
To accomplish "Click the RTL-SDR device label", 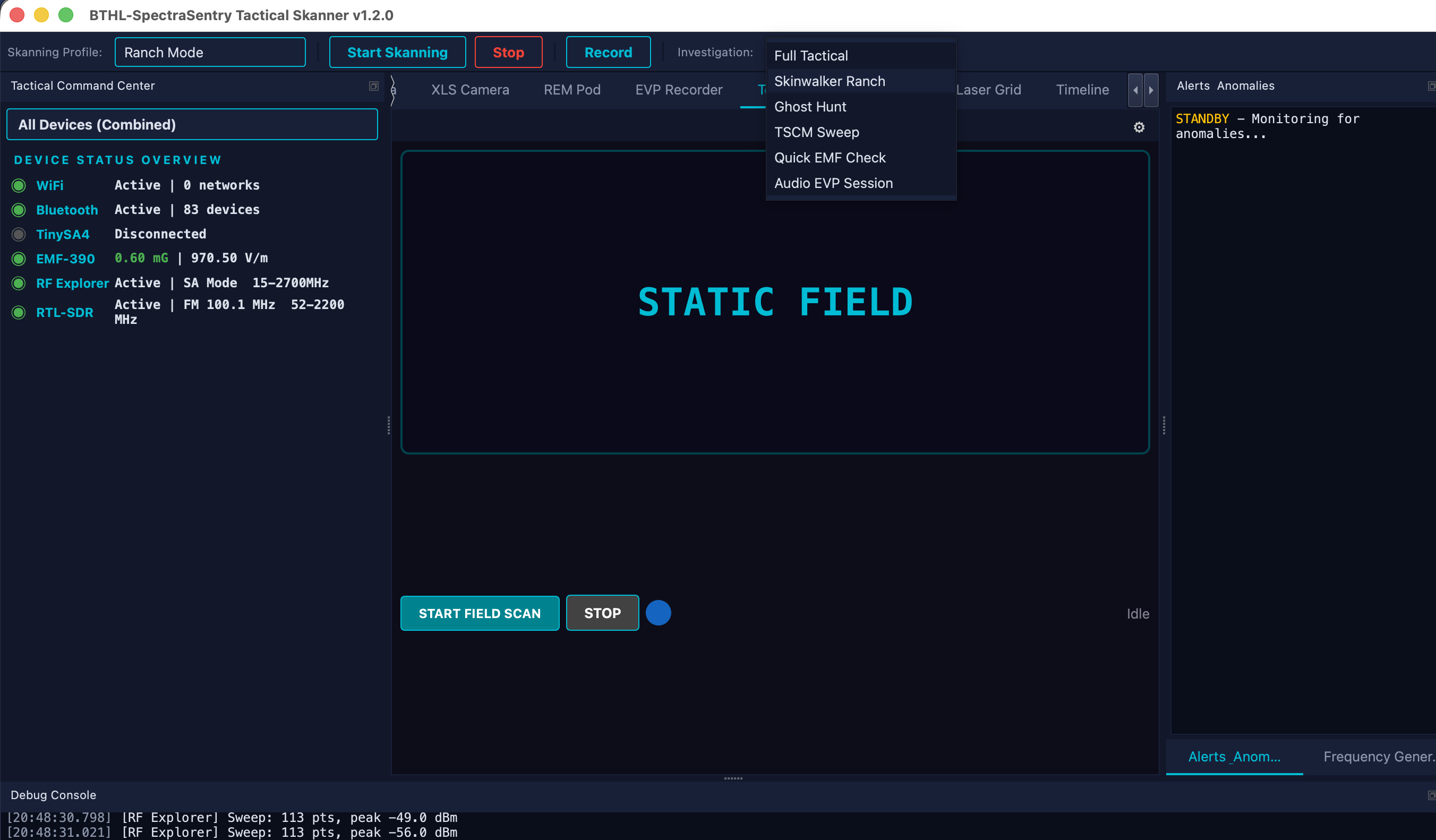I will (x=64, y=312).
